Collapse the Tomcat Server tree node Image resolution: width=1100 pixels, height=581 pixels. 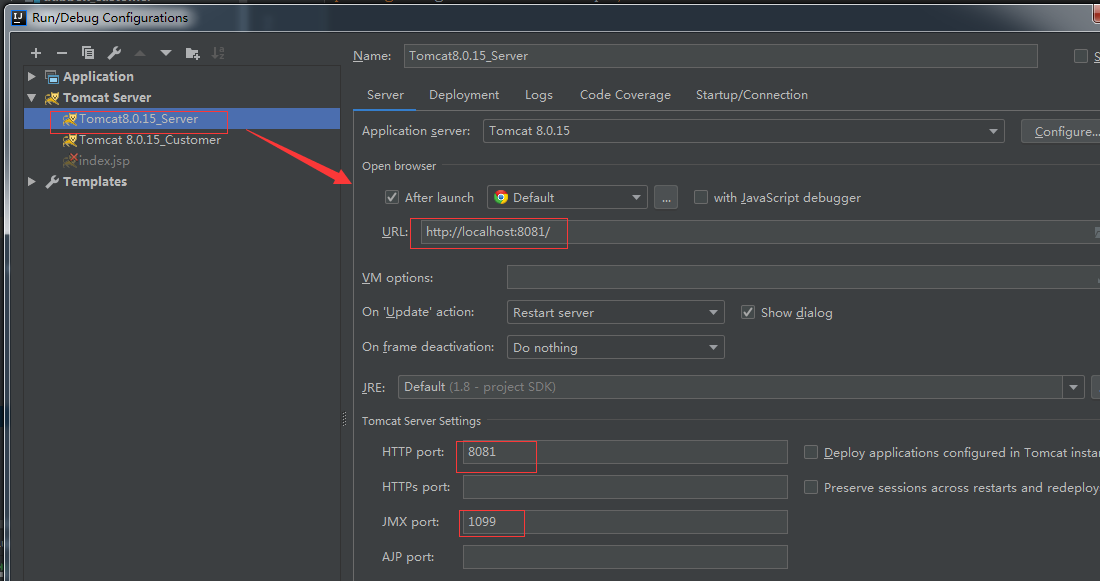pos(32,98)
